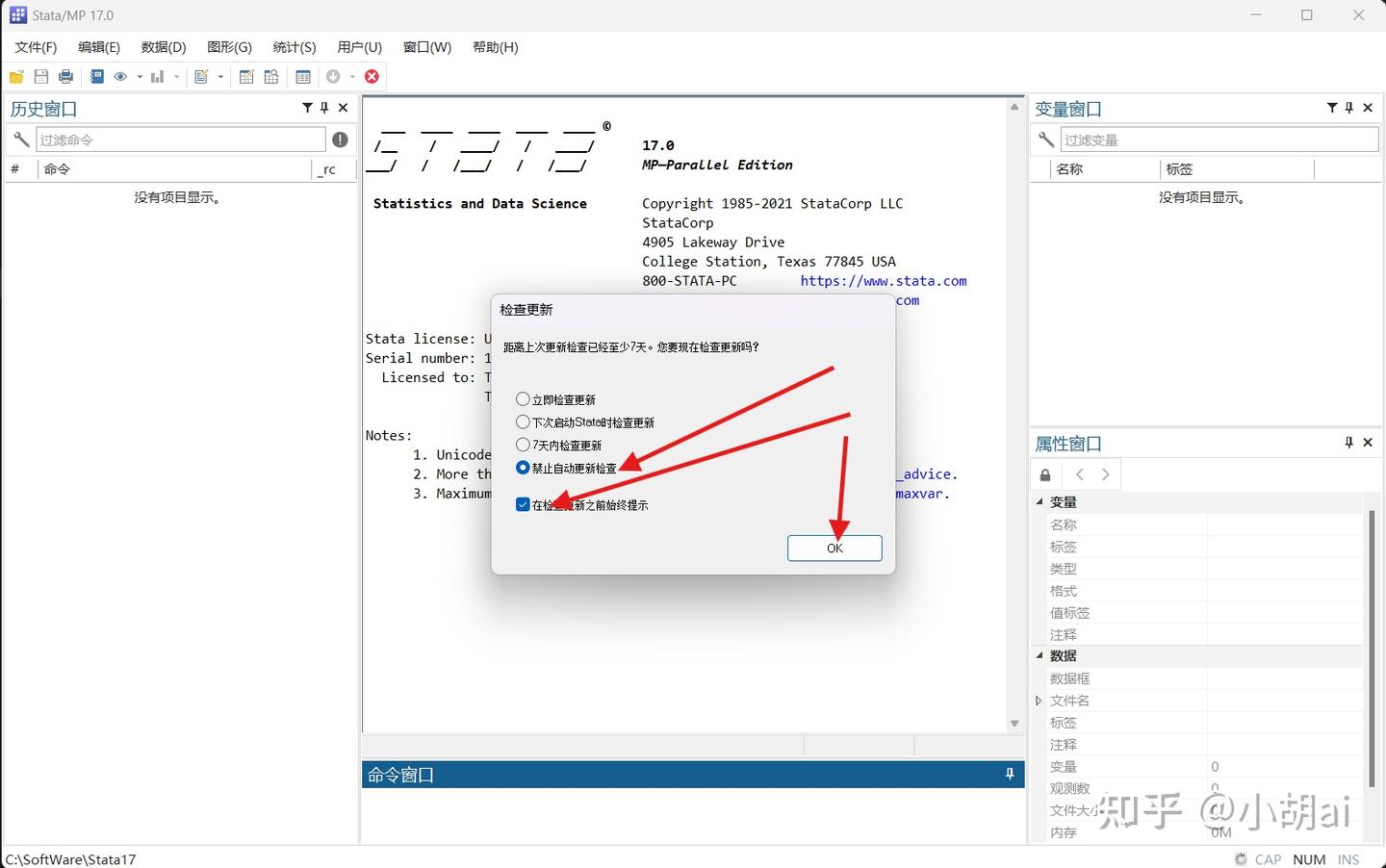Open the Data Browser magnifier icon
This screenshot has height=868, width=1386.
point(271,77)
